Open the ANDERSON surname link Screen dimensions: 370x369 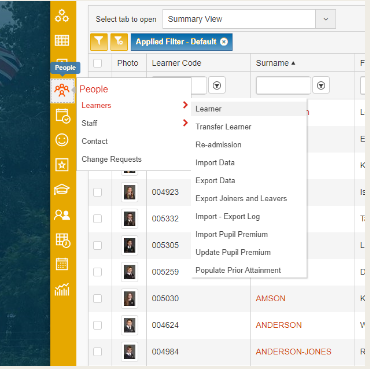click(x=279, y=325)
